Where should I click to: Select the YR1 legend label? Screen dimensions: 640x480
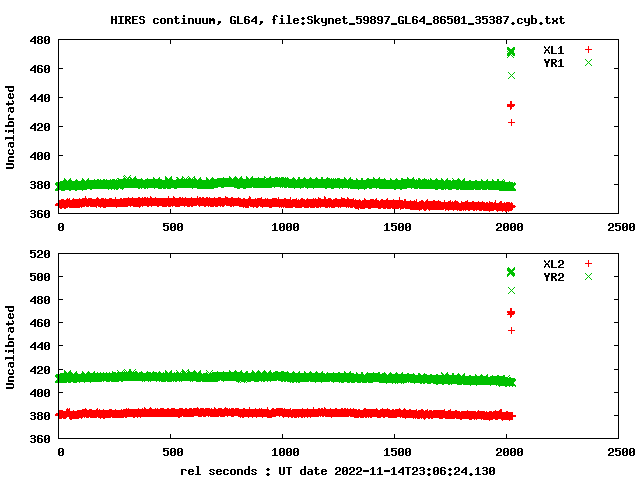[x=553, y=63]
